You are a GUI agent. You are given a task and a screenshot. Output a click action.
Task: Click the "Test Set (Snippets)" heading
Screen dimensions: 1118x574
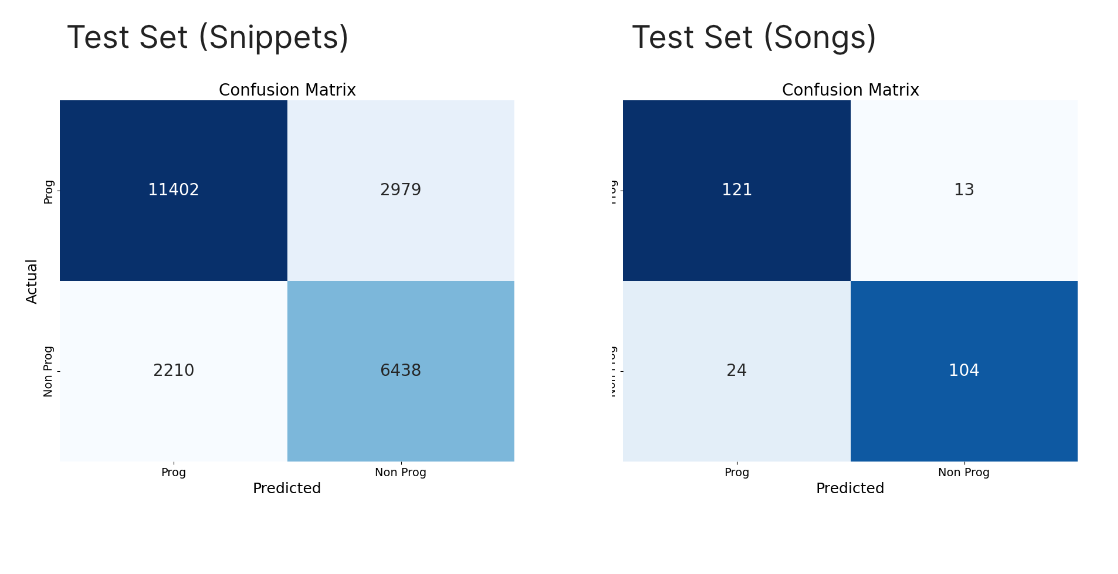(208, 38)
